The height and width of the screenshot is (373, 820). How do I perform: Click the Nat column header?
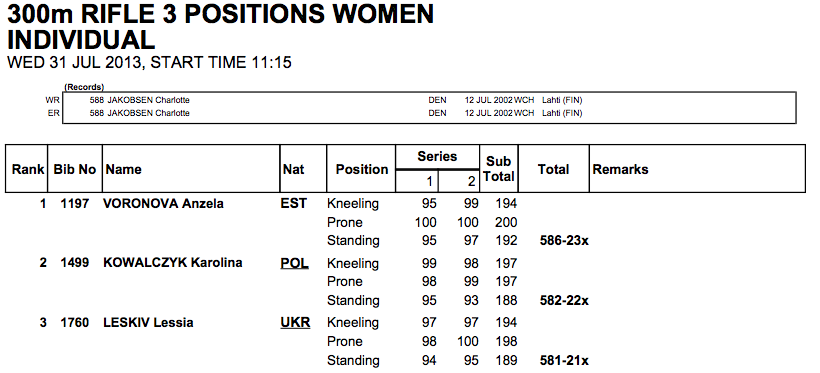293,169
